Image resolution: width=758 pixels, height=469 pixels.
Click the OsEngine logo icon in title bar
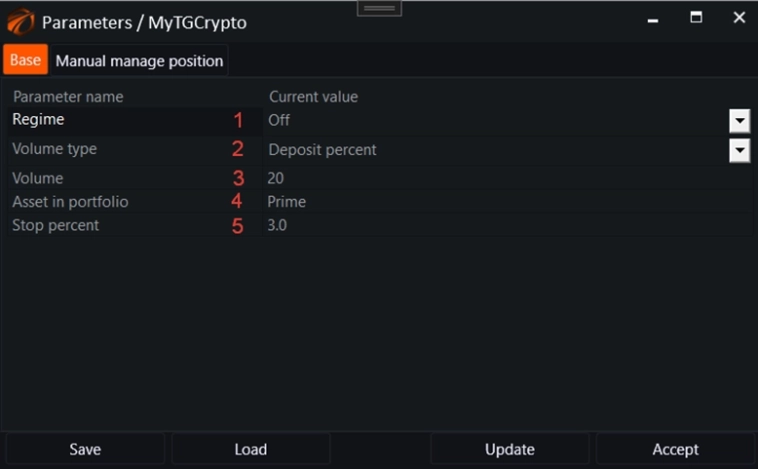pyautogui.click(x=20, y=21)
